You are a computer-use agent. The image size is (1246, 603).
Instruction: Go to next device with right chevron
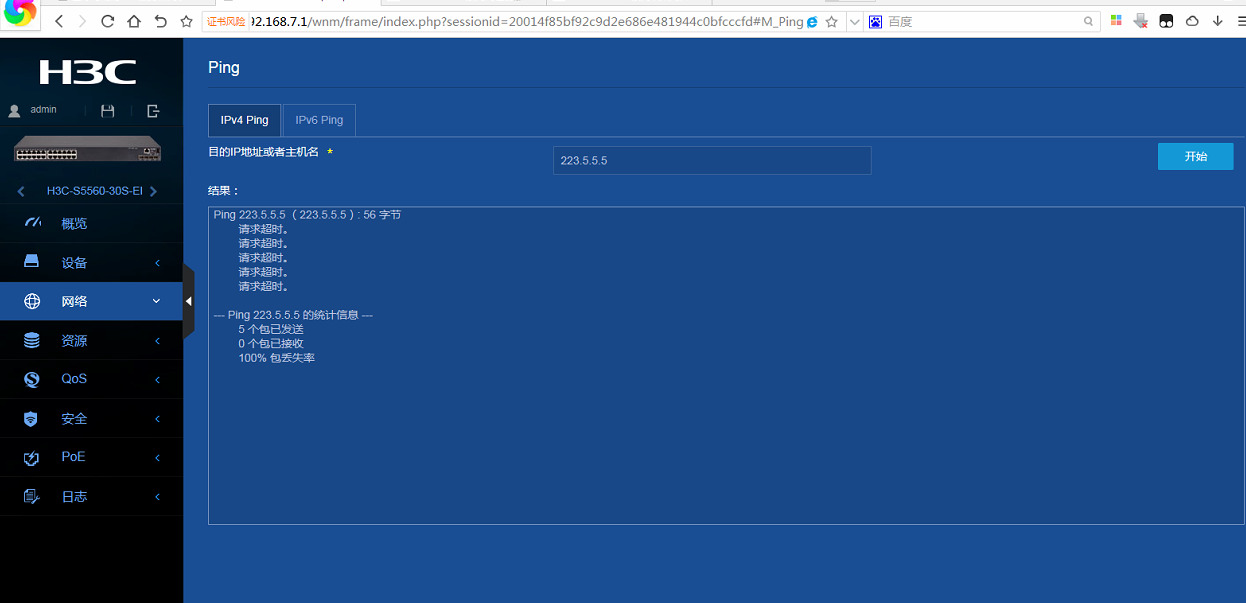pos(153,191)
